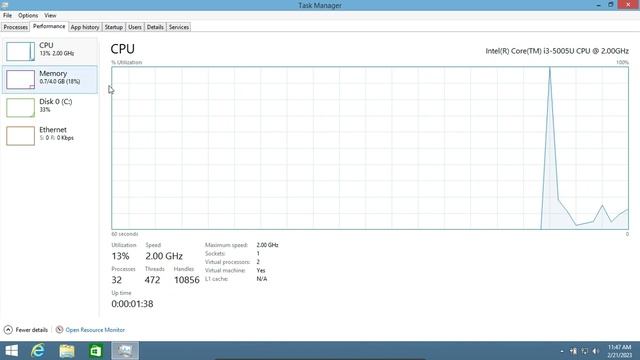Screen dimensions: 640x360
Task: Click the 472 threads count
Action: click(x=152, y=280)
